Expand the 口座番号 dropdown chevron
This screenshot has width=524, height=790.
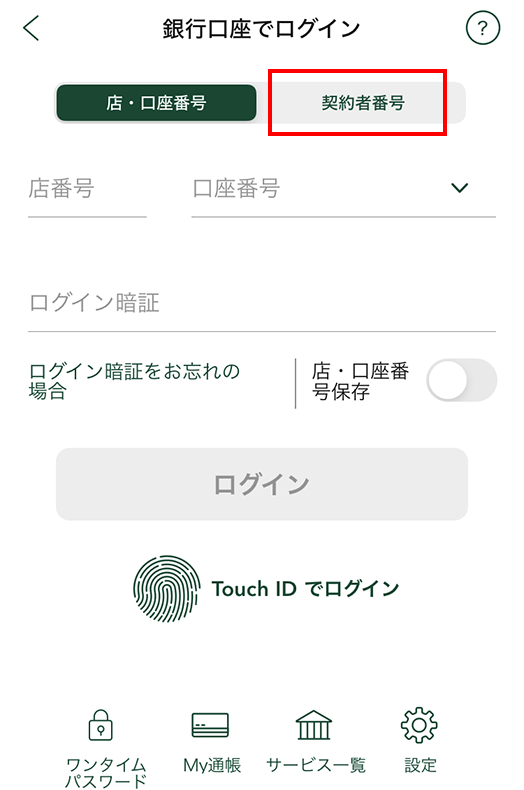coord(460,188)
